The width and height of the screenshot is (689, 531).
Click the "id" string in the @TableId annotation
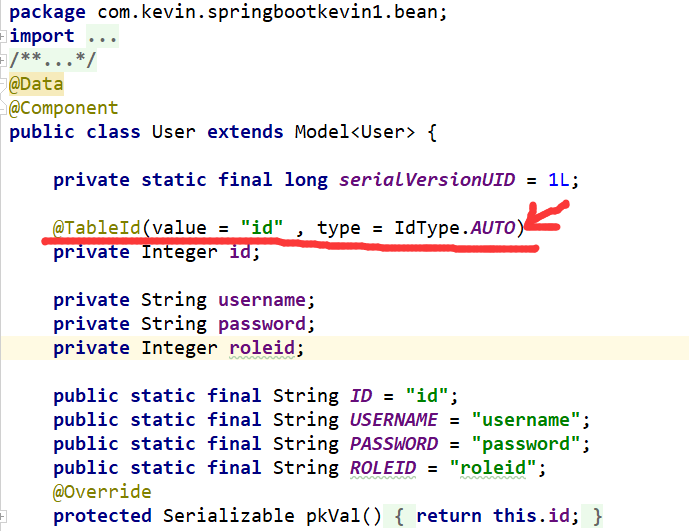262,228
